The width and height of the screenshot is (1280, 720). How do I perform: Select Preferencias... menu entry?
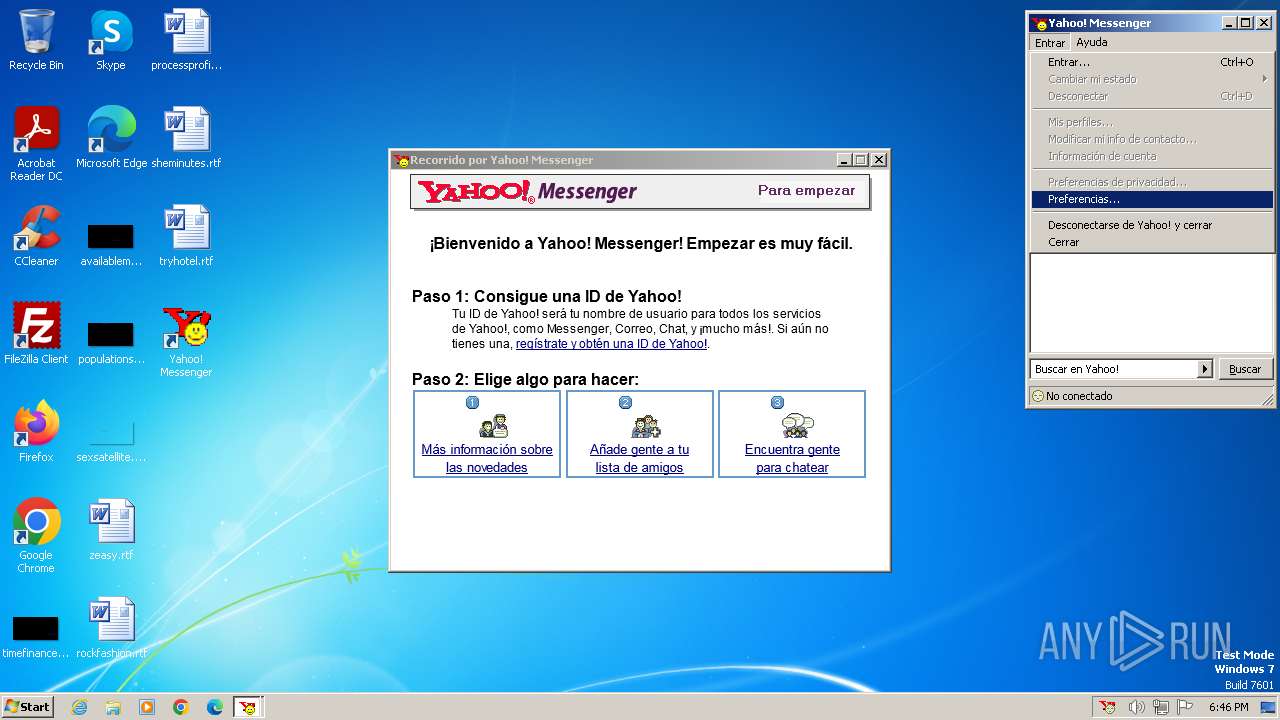click(x=1152, y=199)
